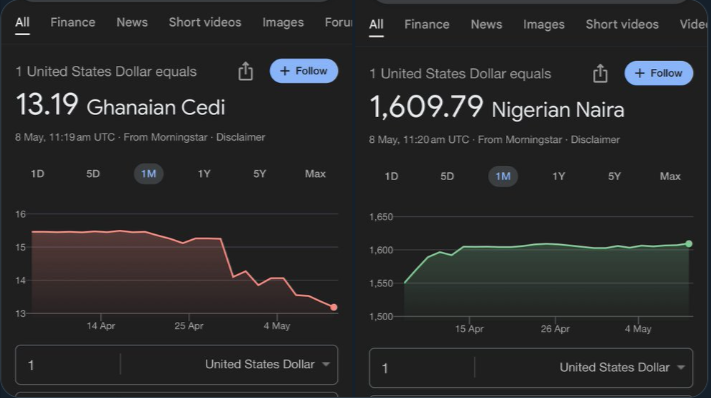Follow the USD to Nigerian Naira pair

coord(658,73)
